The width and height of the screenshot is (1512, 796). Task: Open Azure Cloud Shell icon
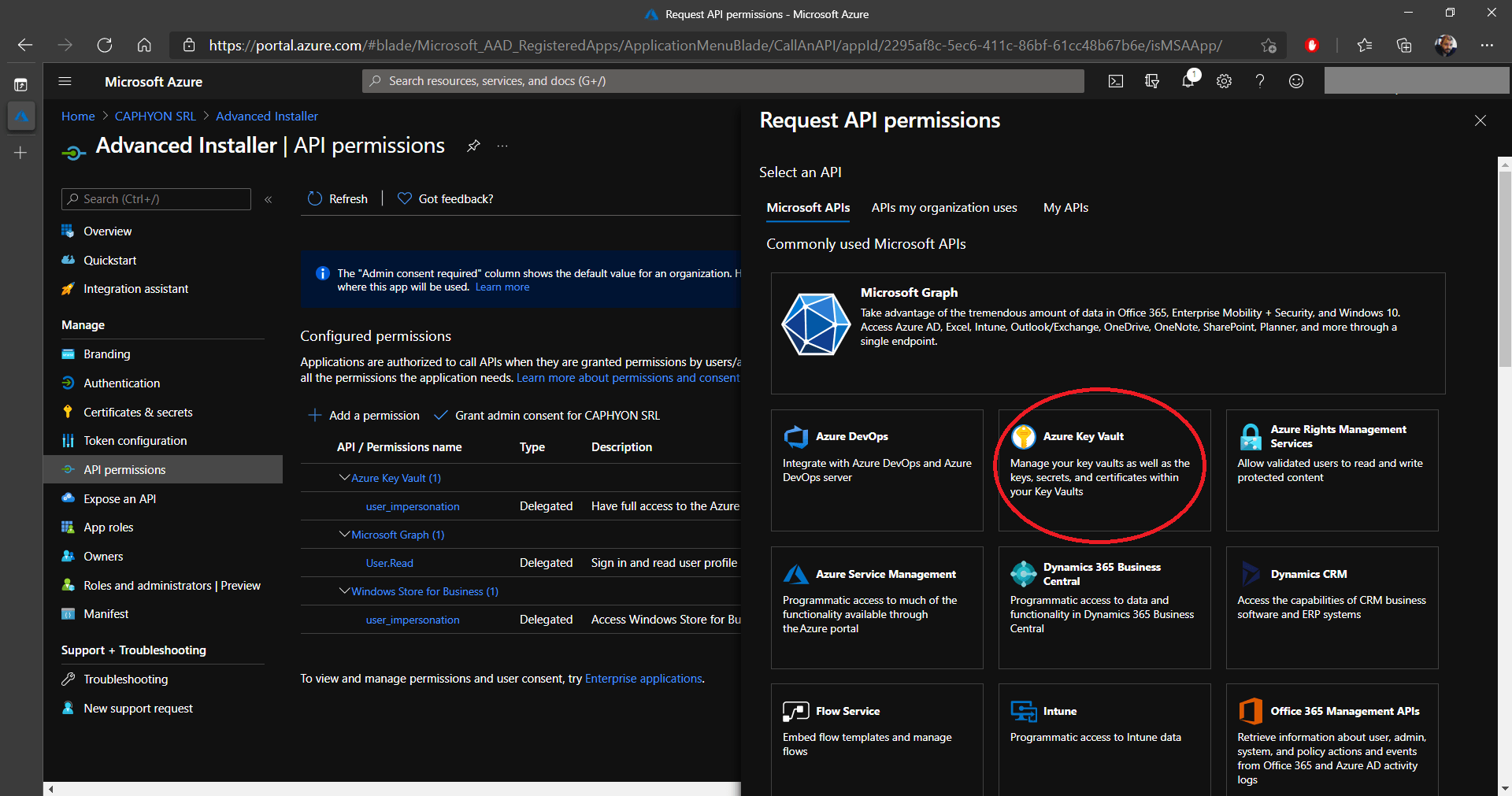pos(1115,81)
